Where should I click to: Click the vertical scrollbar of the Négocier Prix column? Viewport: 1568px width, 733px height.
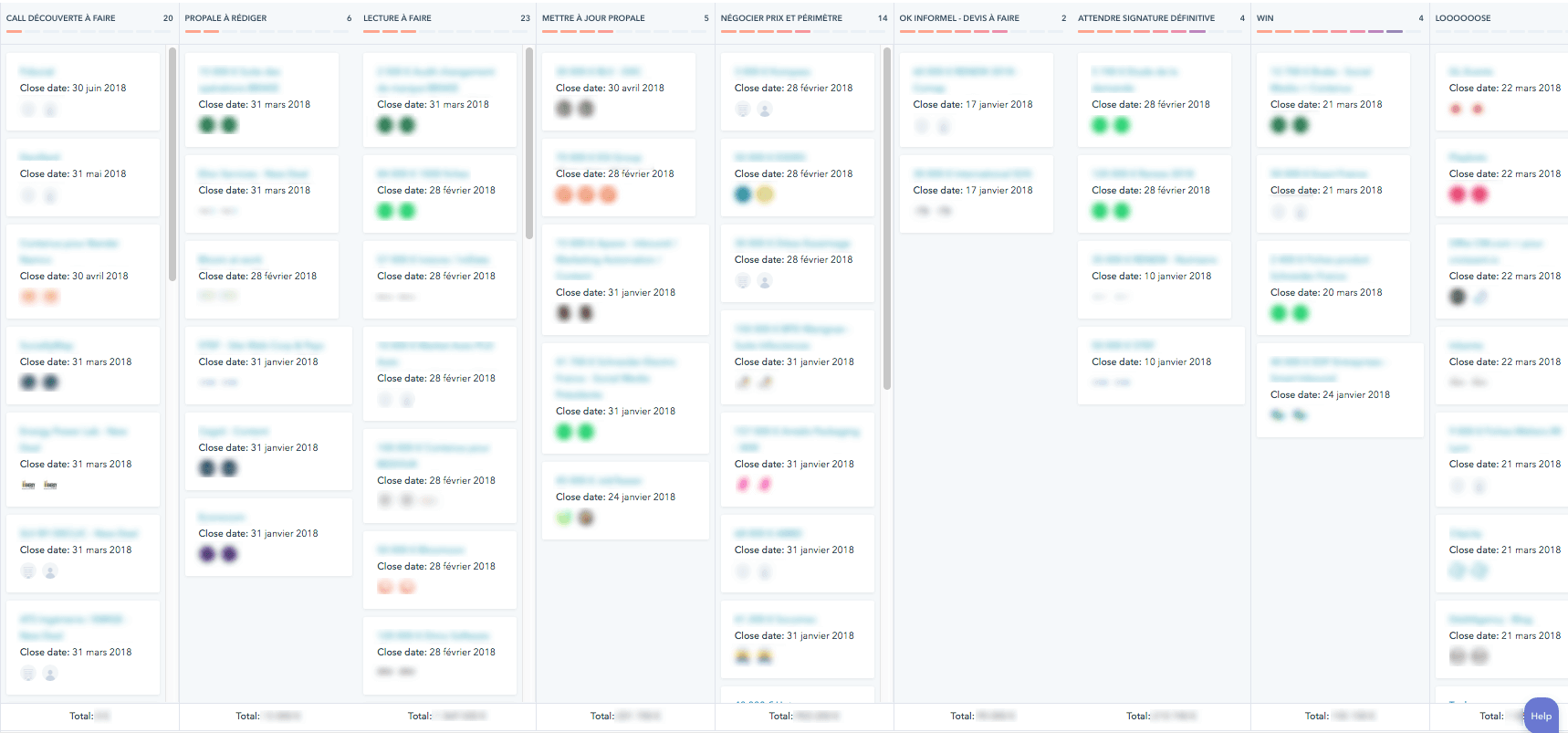tap(887, 219)
